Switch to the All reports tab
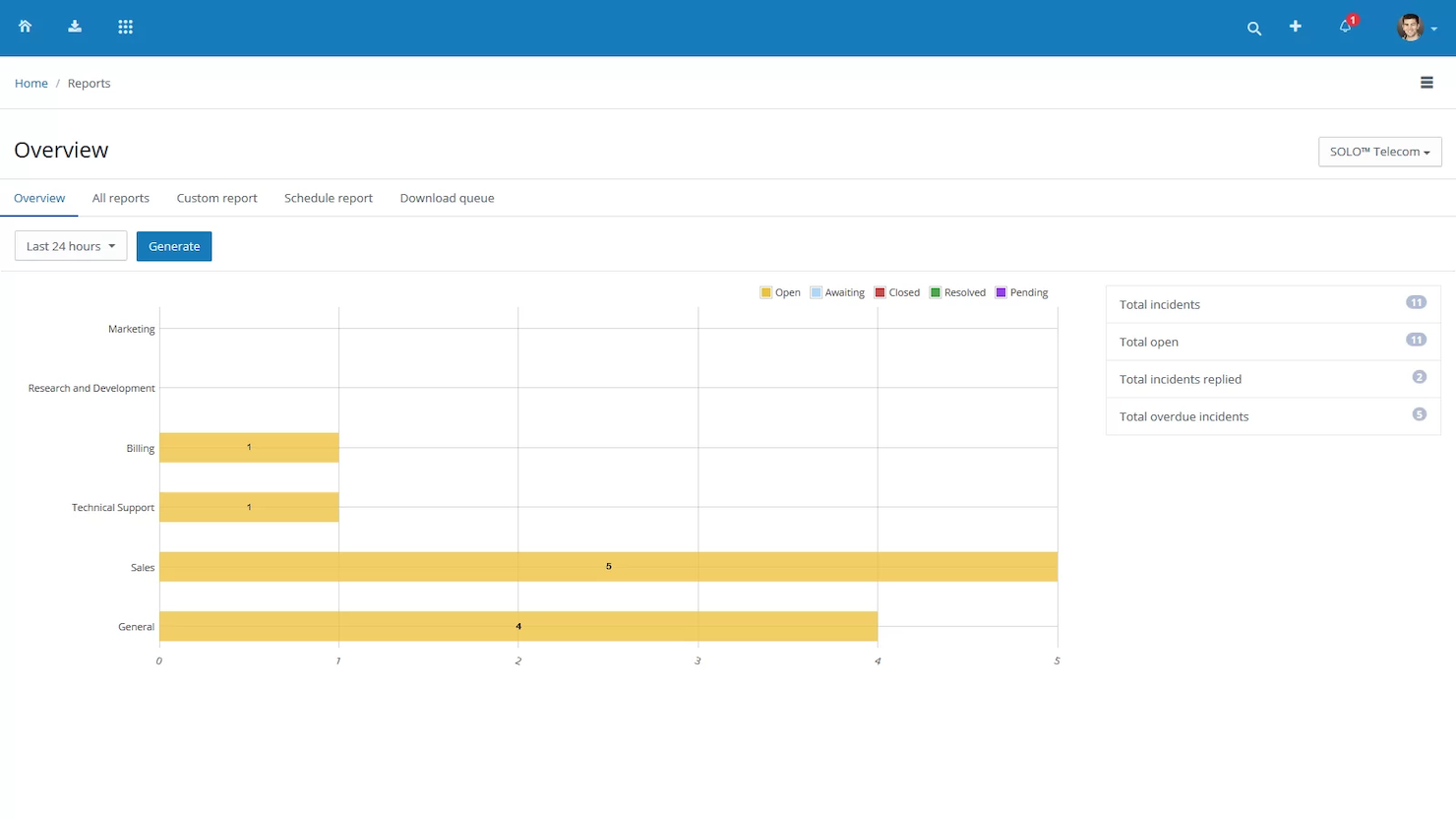Image resolution: width=1456 pixels, height=819 pixels. pos(120,198)
